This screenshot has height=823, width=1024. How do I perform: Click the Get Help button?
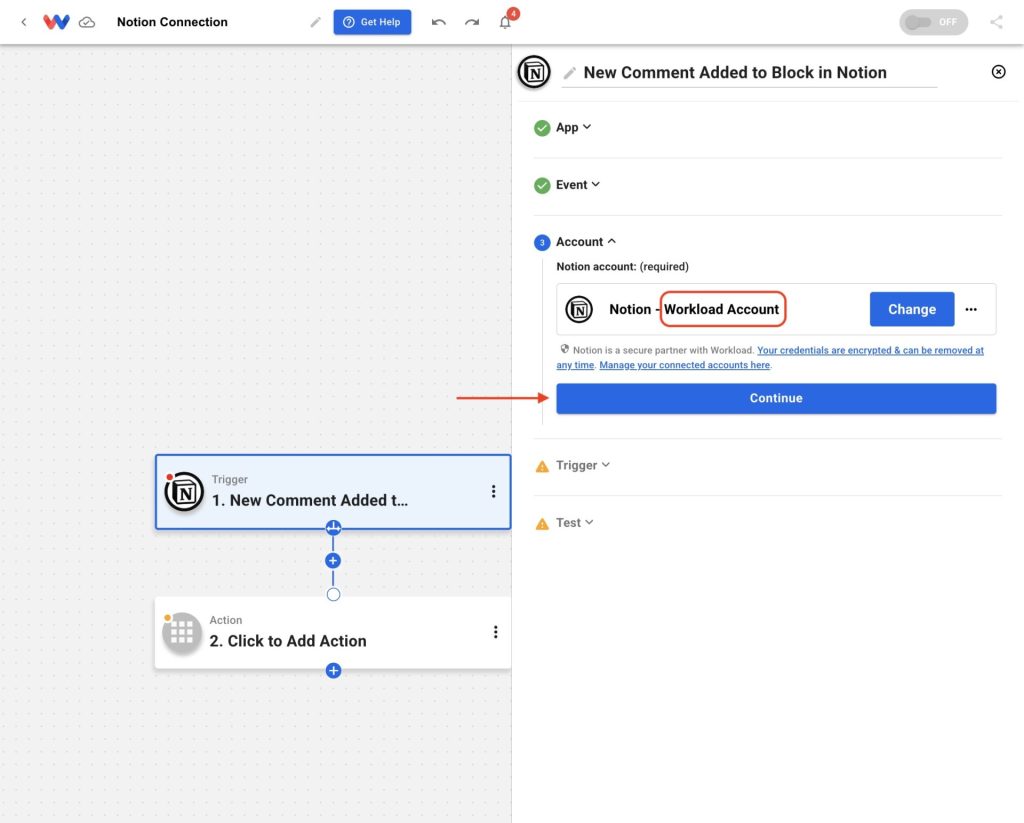(x=372, y=22)
